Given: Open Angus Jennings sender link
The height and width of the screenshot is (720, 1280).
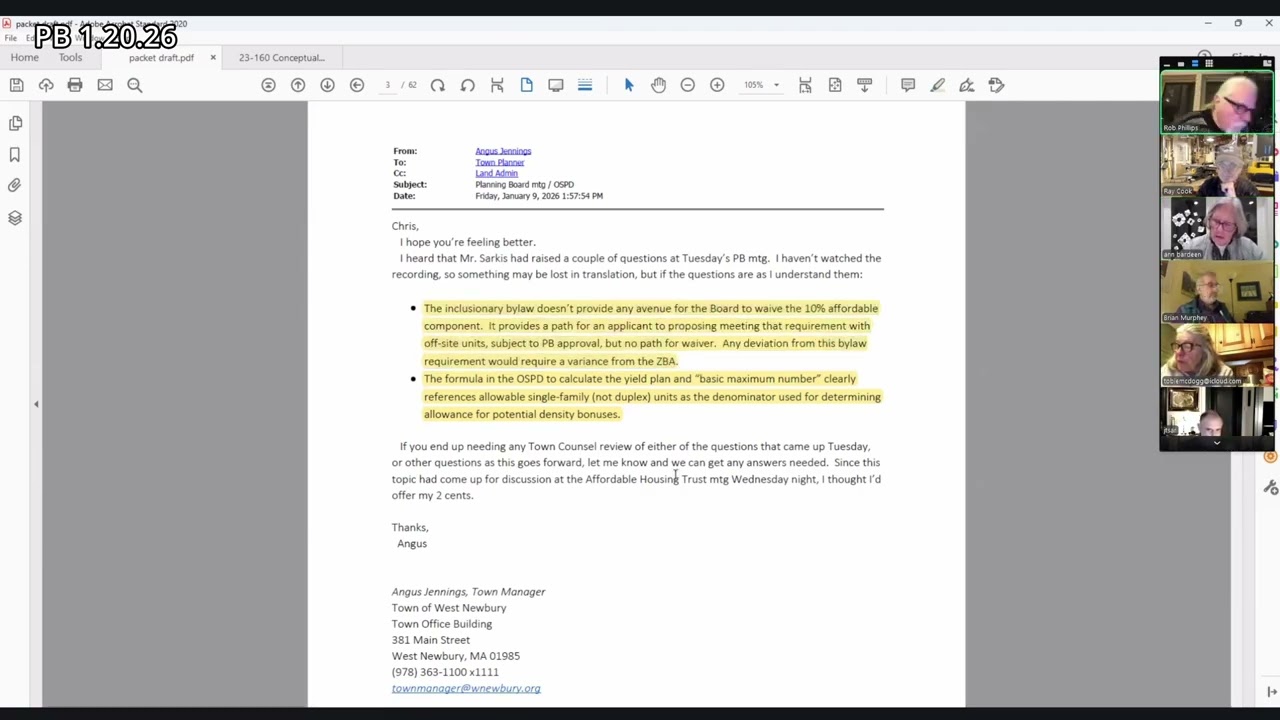Looking at the screenshot, I should click(503, 151).
